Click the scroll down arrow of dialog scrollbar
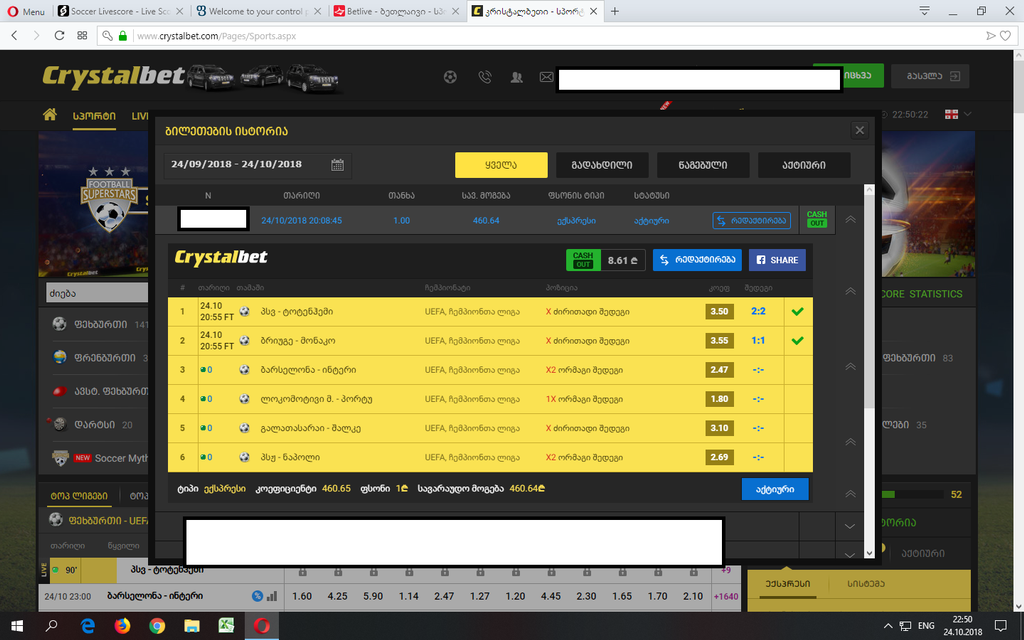 click(x=869, y=552)
